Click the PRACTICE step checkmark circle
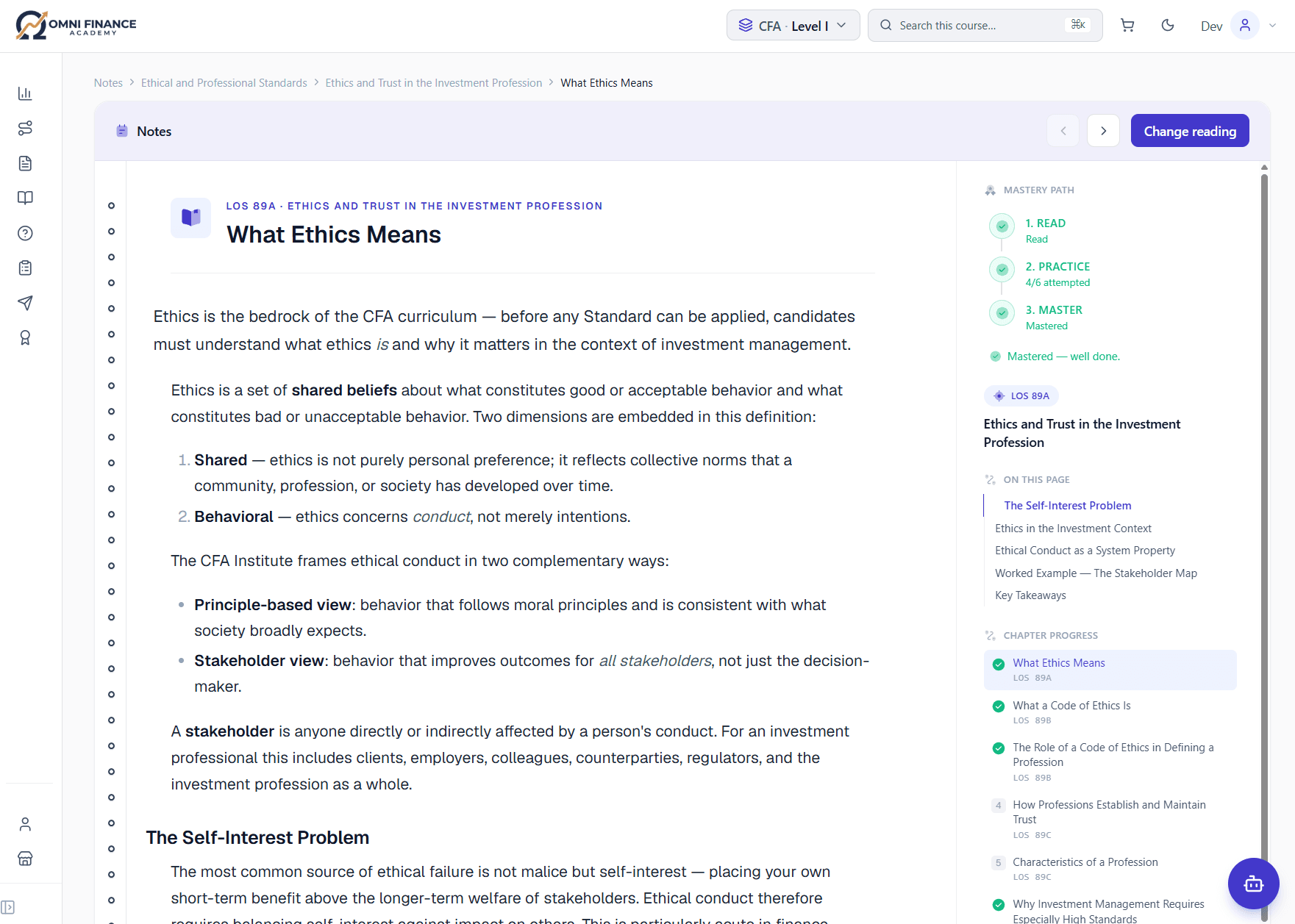This screenshot has height=924, width=1295. click(x=1002, y=270)
